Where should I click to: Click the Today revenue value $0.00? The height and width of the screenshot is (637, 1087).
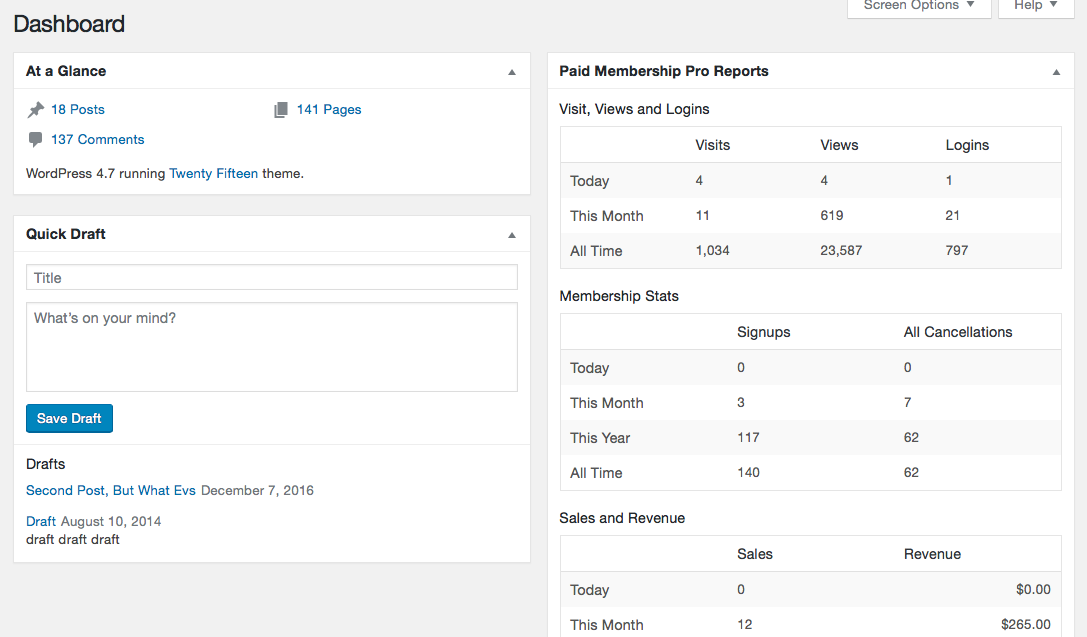1033,589
